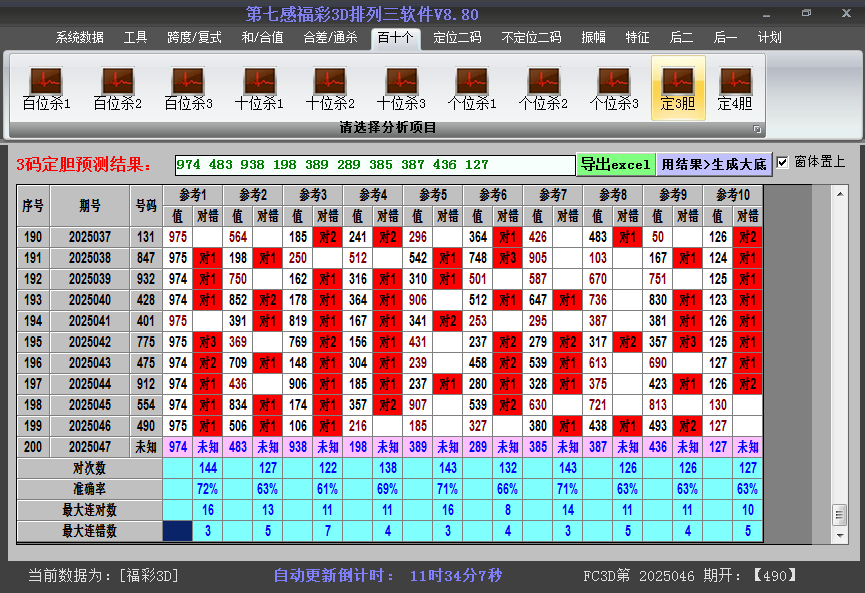The height and width of the screenshot is (593, 865).
Task: Click the 准确率 row label
Action: pos(89,489)
